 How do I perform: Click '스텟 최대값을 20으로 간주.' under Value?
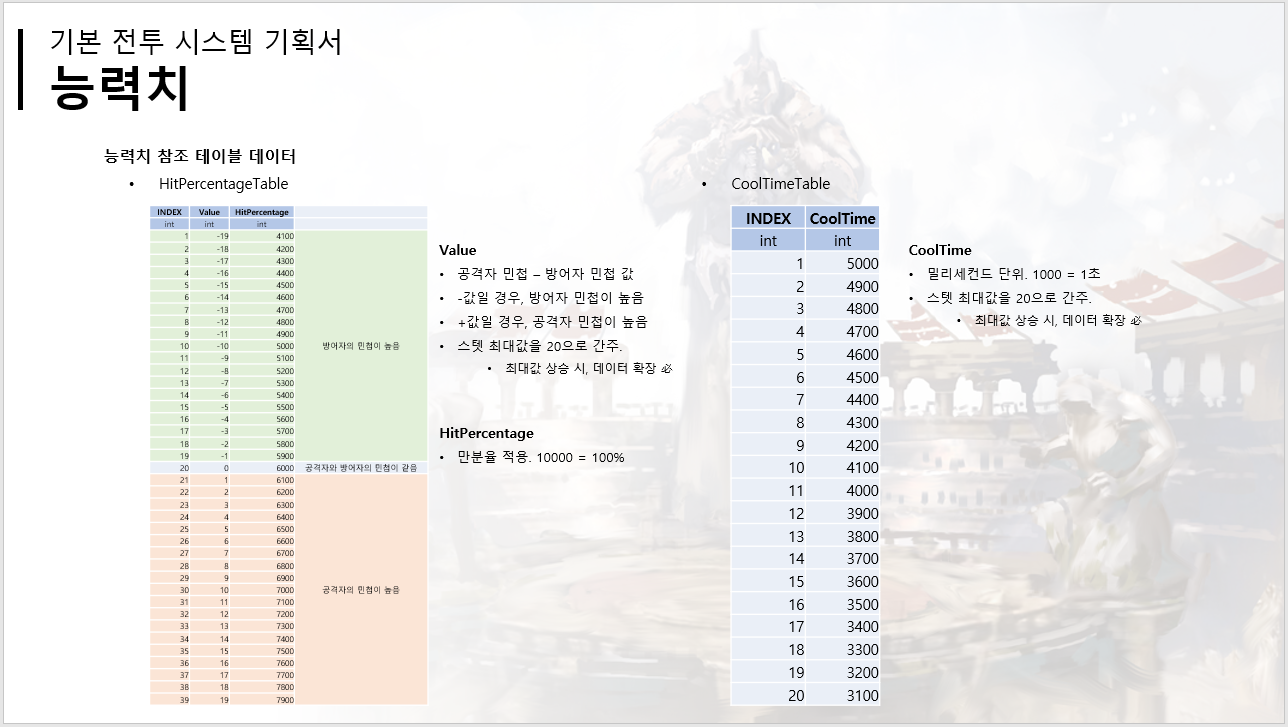click(x=540, y=346)
